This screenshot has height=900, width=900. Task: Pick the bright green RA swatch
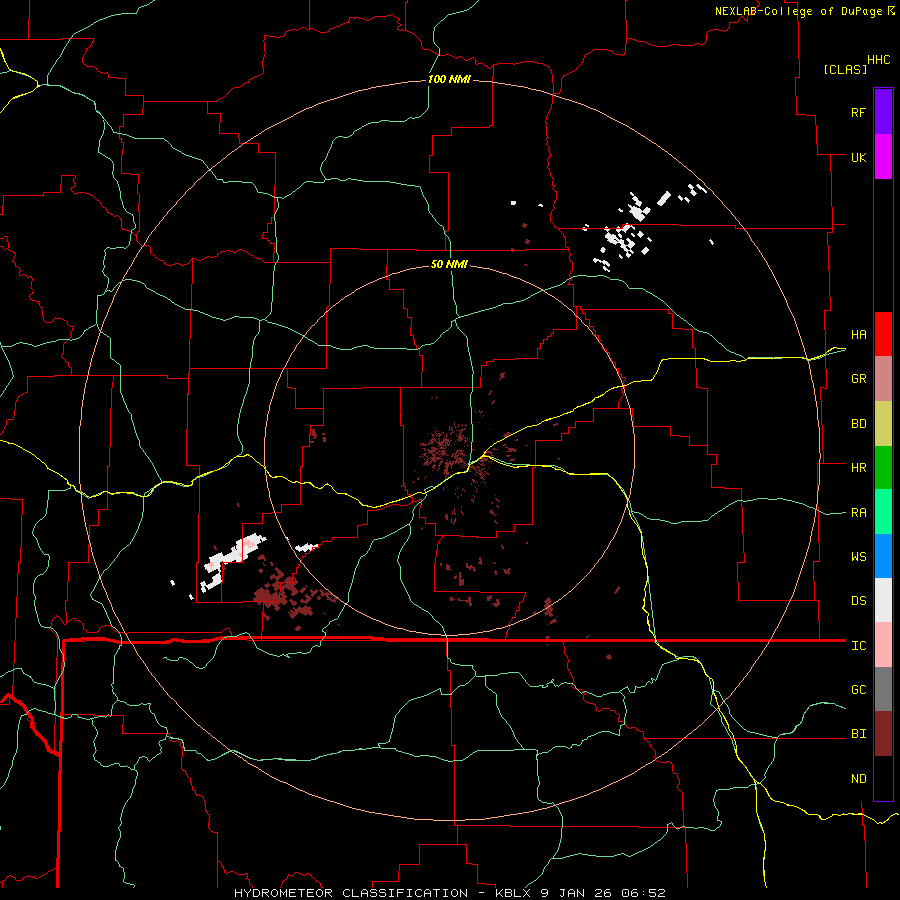coord(883,511)
